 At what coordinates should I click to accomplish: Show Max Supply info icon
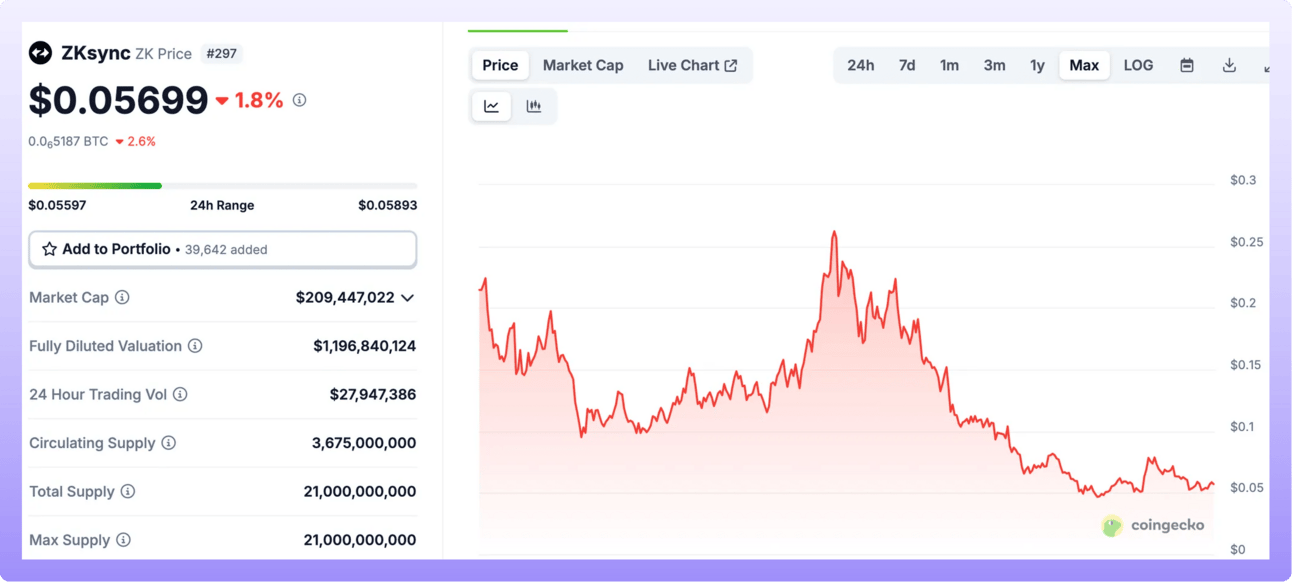[123, 540]
